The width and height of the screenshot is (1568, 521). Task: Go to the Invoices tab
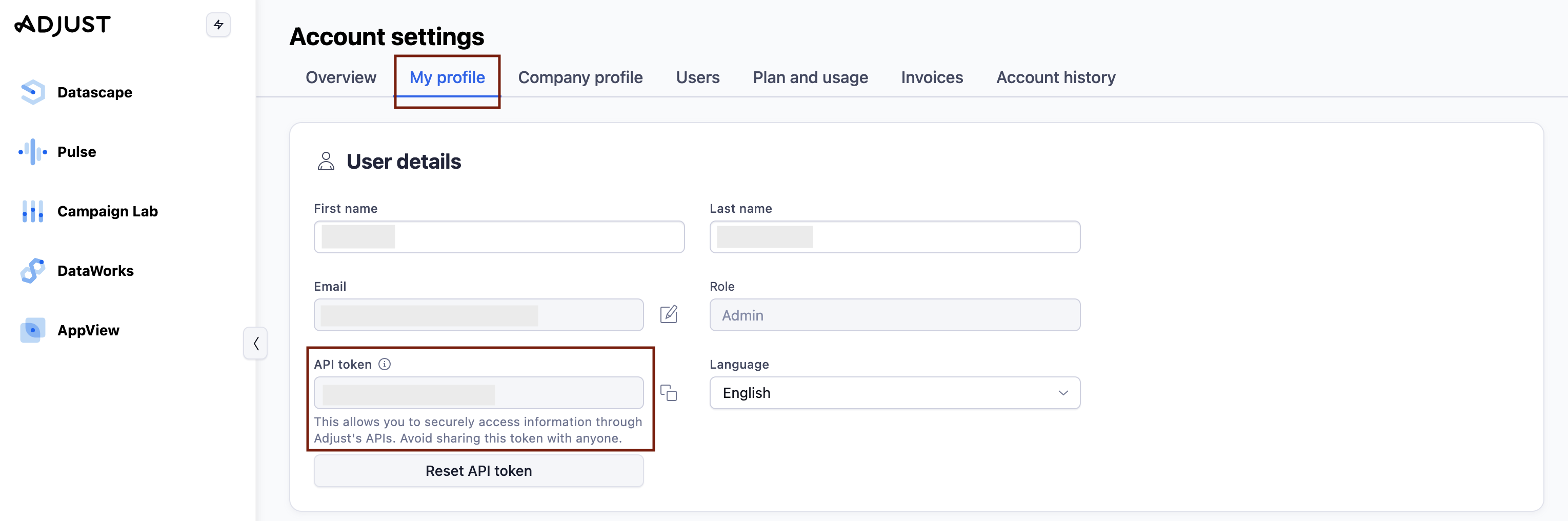pos(931,77)
